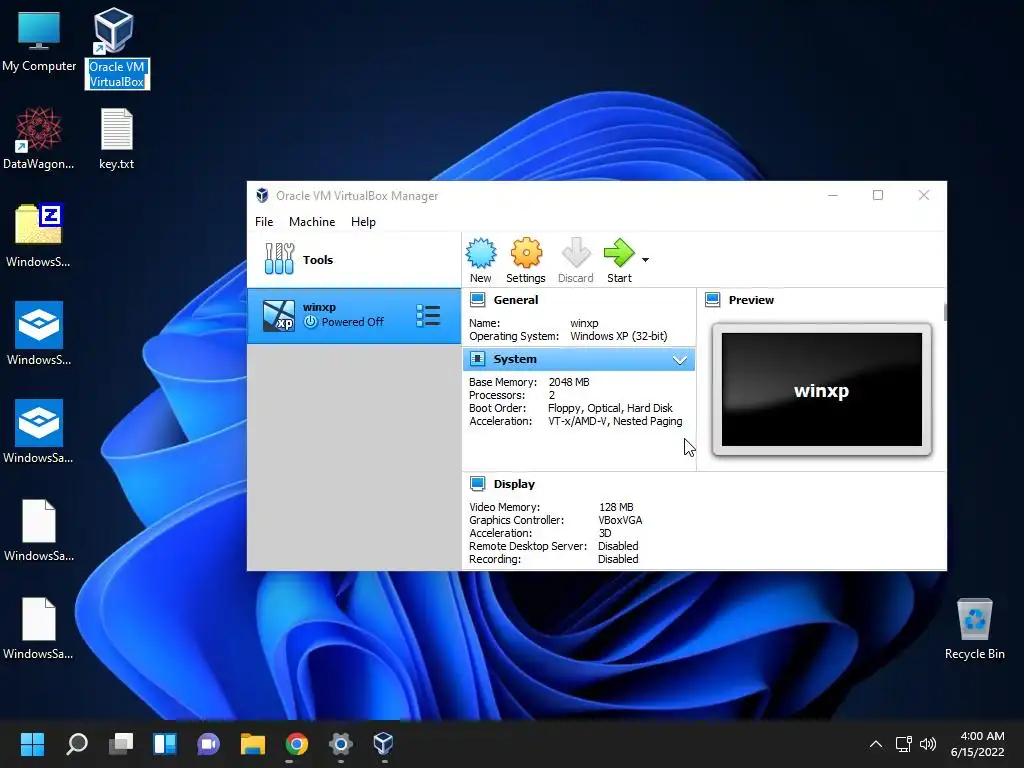The image size is (1024, 768).
Task: Open the Widgets taskbar icon
Action: pyautogui.click(x=165, y=744)
